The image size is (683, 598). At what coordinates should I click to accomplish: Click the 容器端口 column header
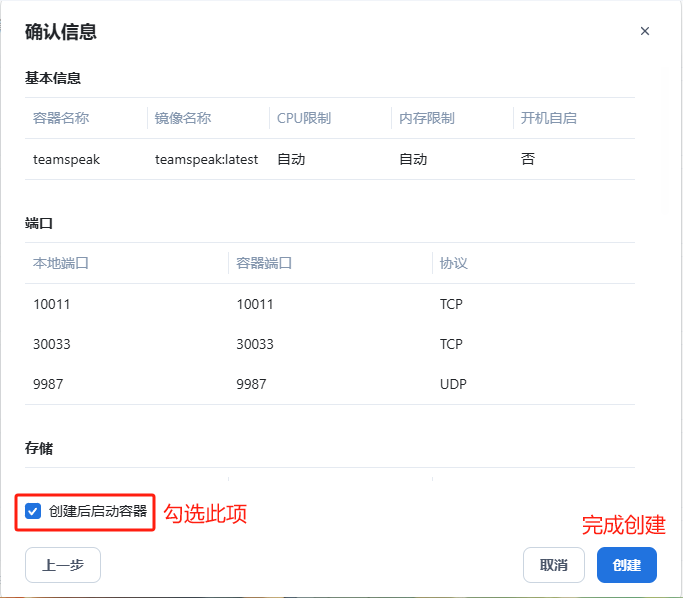(x=264, y=263)
